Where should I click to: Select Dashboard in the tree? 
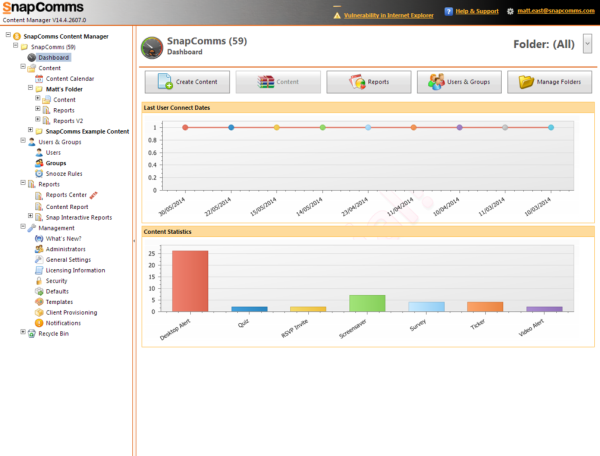click(54, 58)
